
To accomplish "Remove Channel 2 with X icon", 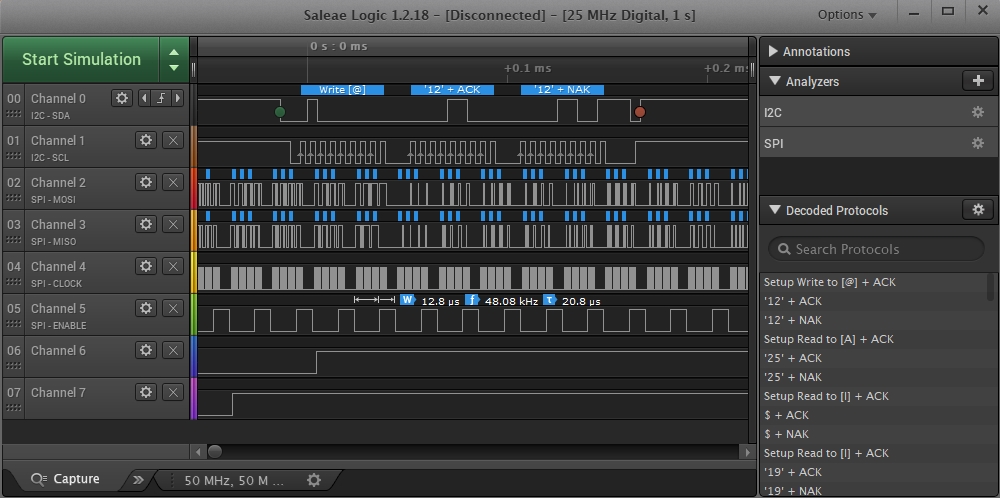I will click(x=173, y=182).
